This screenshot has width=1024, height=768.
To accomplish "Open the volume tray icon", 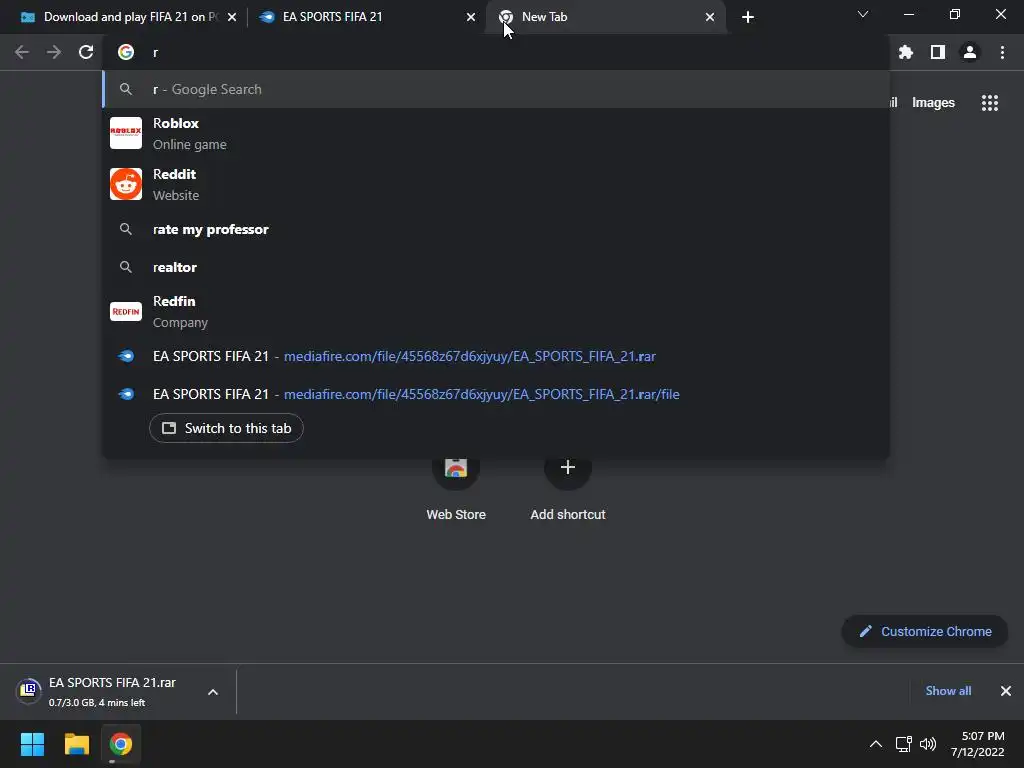I will click(928, 744).
